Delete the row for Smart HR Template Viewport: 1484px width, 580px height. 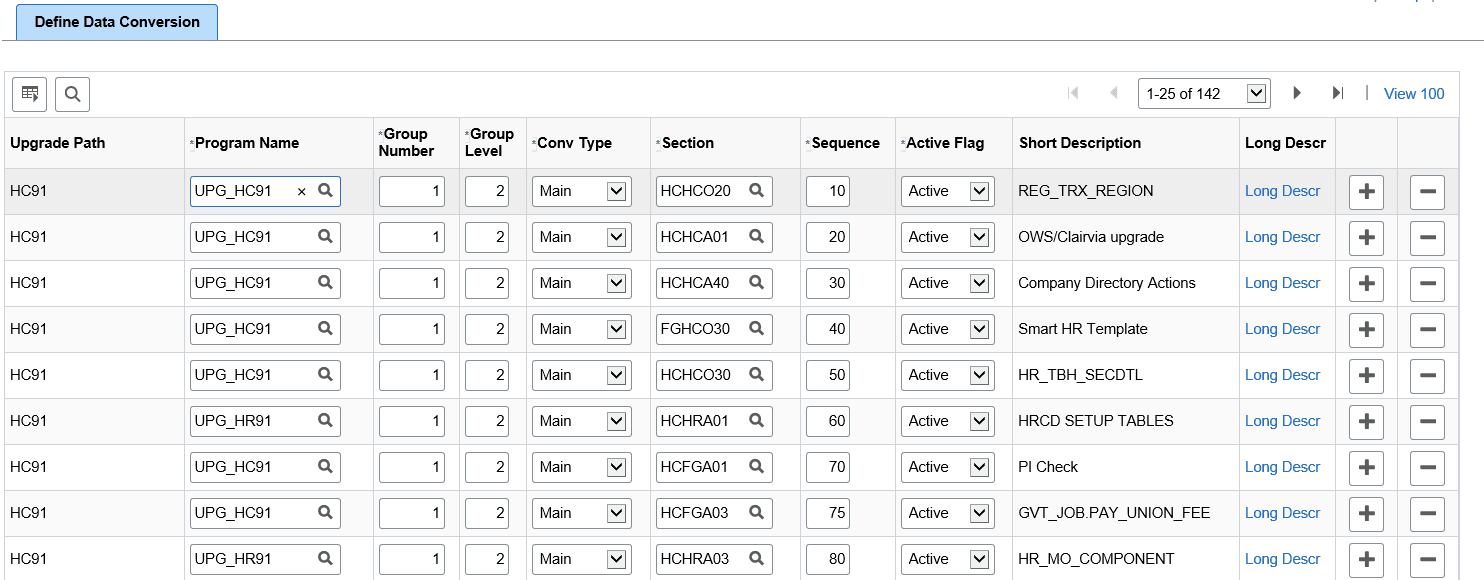coord(1427,330)
